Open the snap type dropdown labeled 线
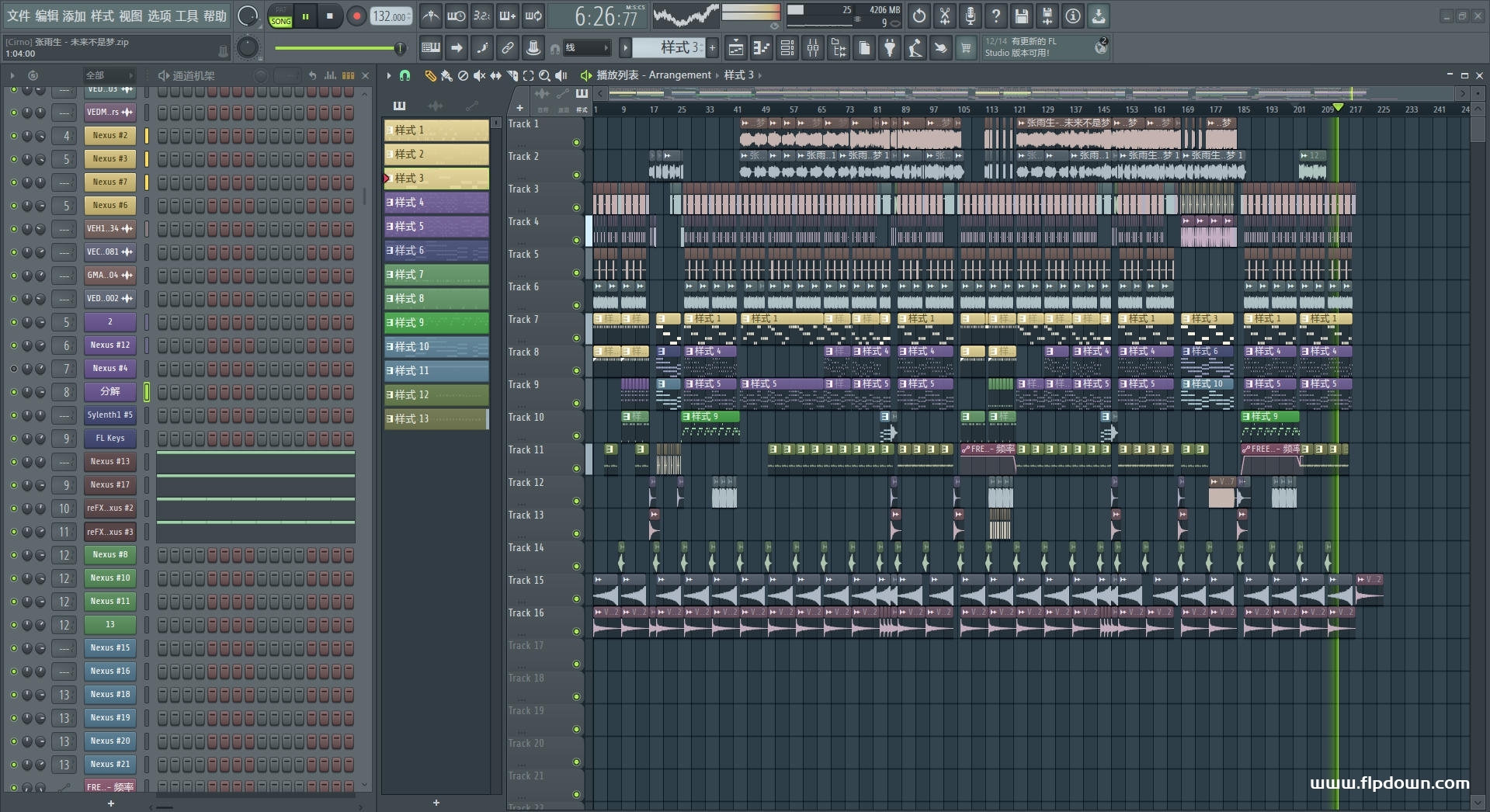This screenshot has width=1490, height=812. point(586,48)
